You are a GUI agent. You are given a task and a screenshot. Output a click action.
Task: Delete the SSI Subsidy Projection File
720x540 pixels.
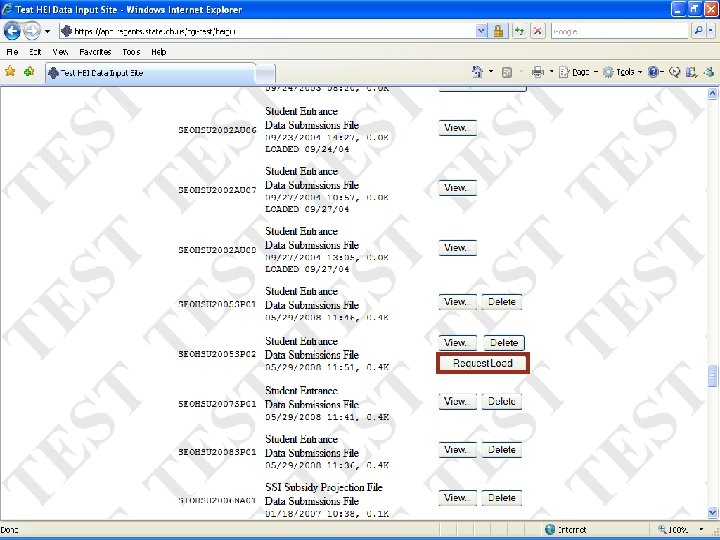tap(501, 498)
